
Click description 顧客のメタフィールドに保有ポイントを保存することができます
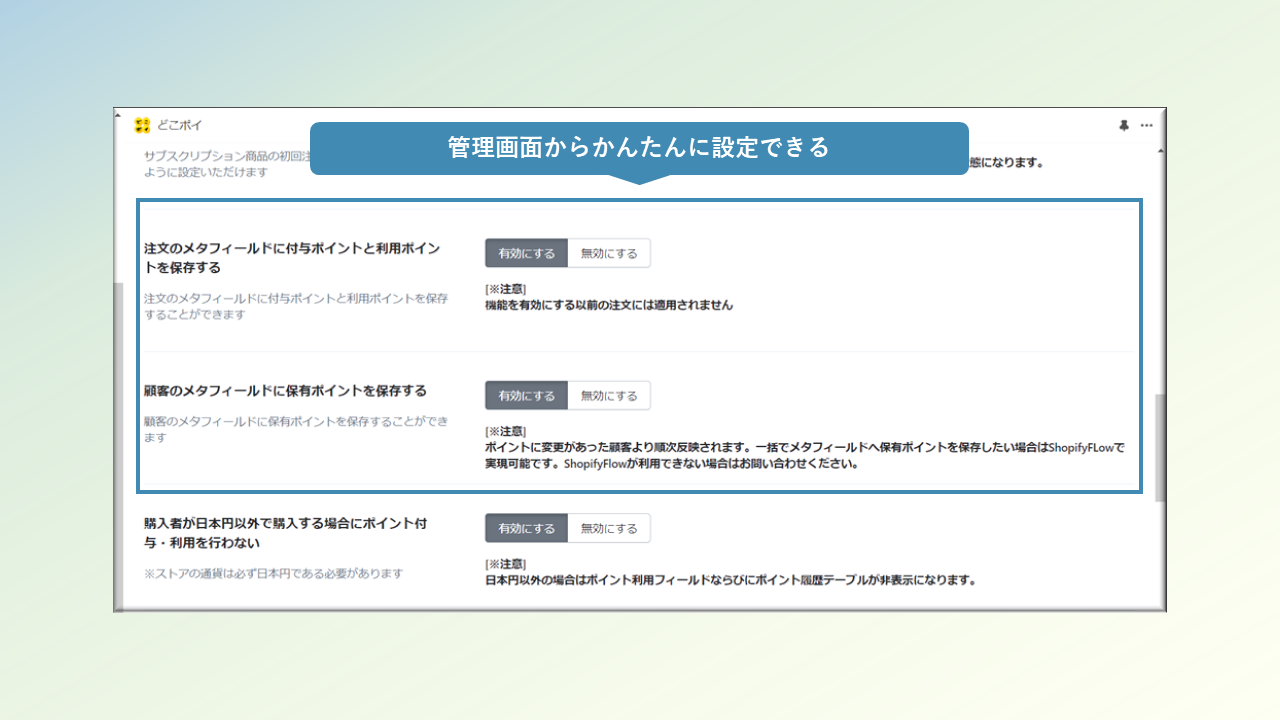(x=296, y=429)
